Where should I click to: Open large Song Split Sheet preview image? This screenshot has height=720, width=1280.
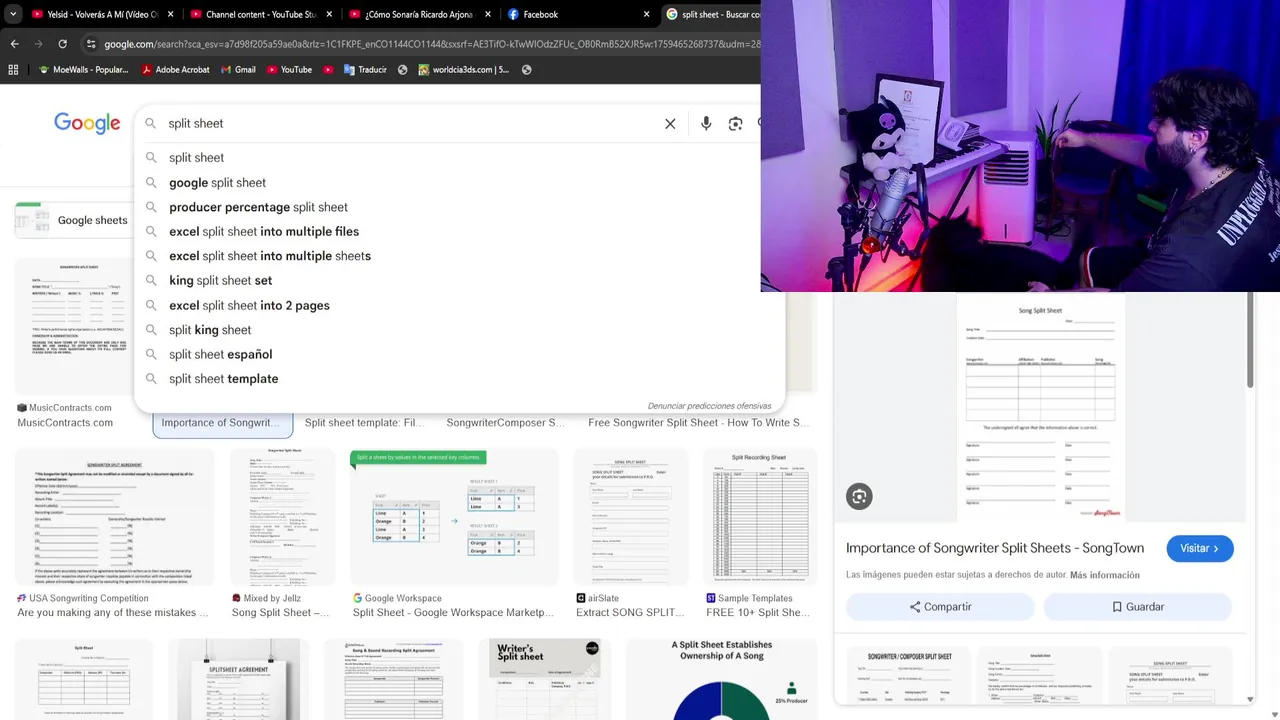point(1040,407)
